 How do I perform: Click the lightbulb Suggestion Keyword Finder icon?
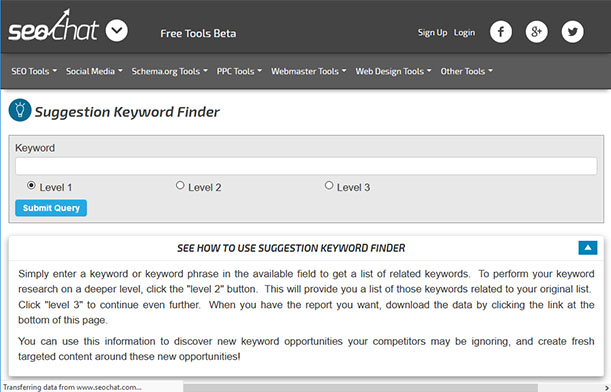point(20,110)
